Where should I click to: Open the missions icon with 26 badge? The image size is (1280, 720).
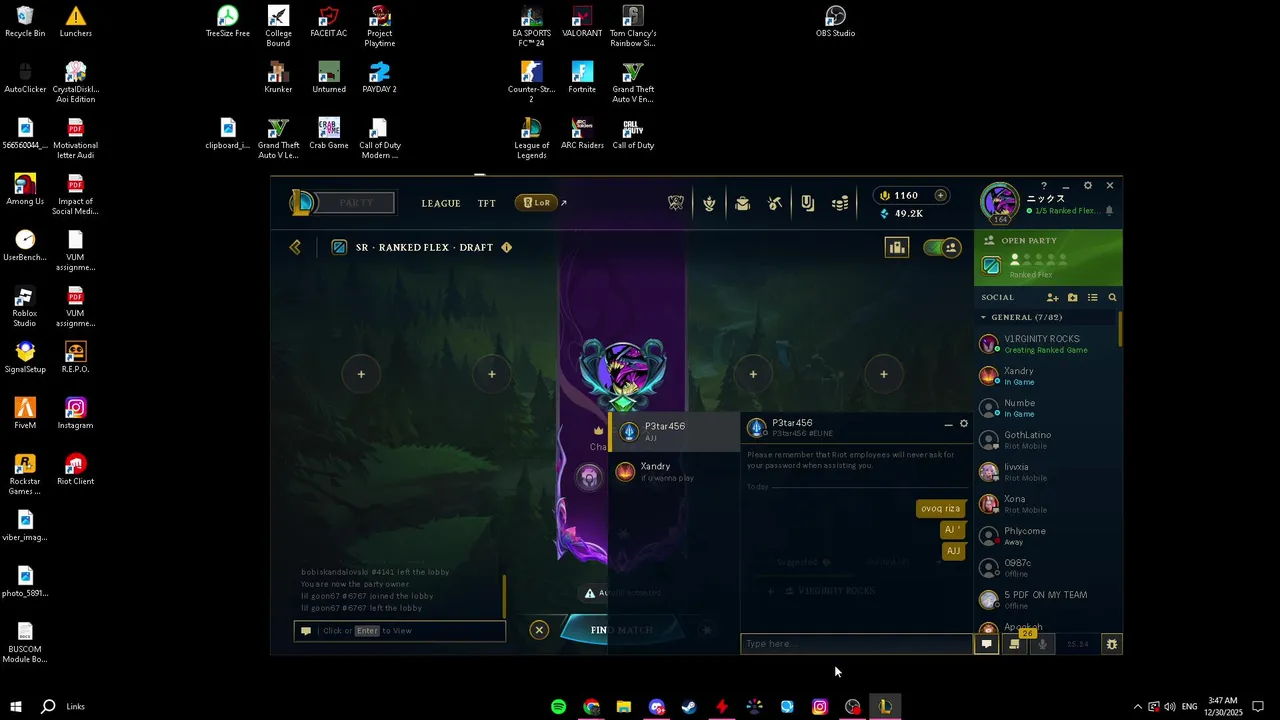tap(1014, 644)
